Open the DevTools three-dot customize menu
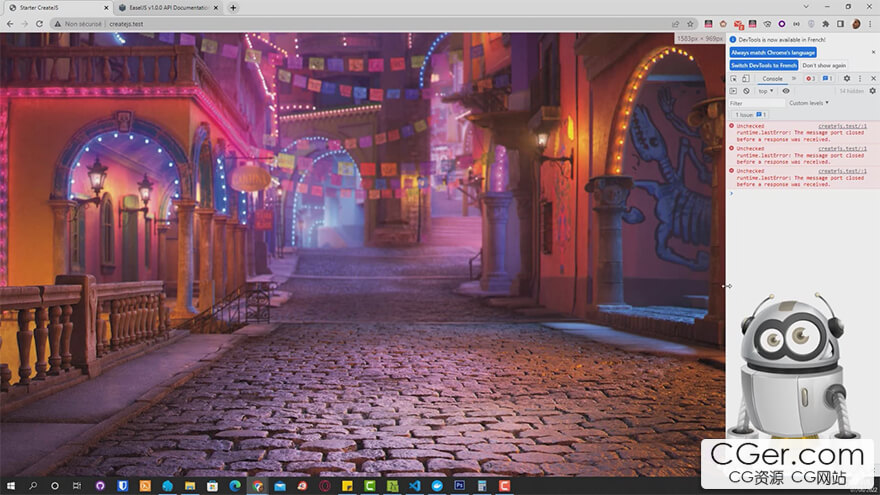 860,79
